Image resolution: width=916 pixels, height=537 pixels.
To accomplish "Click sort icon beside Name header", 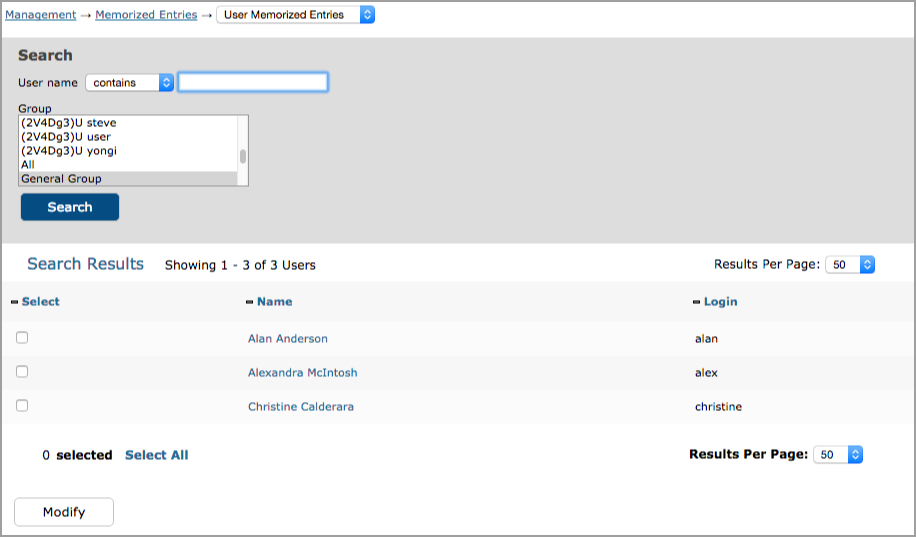I will tap(249, 302).
